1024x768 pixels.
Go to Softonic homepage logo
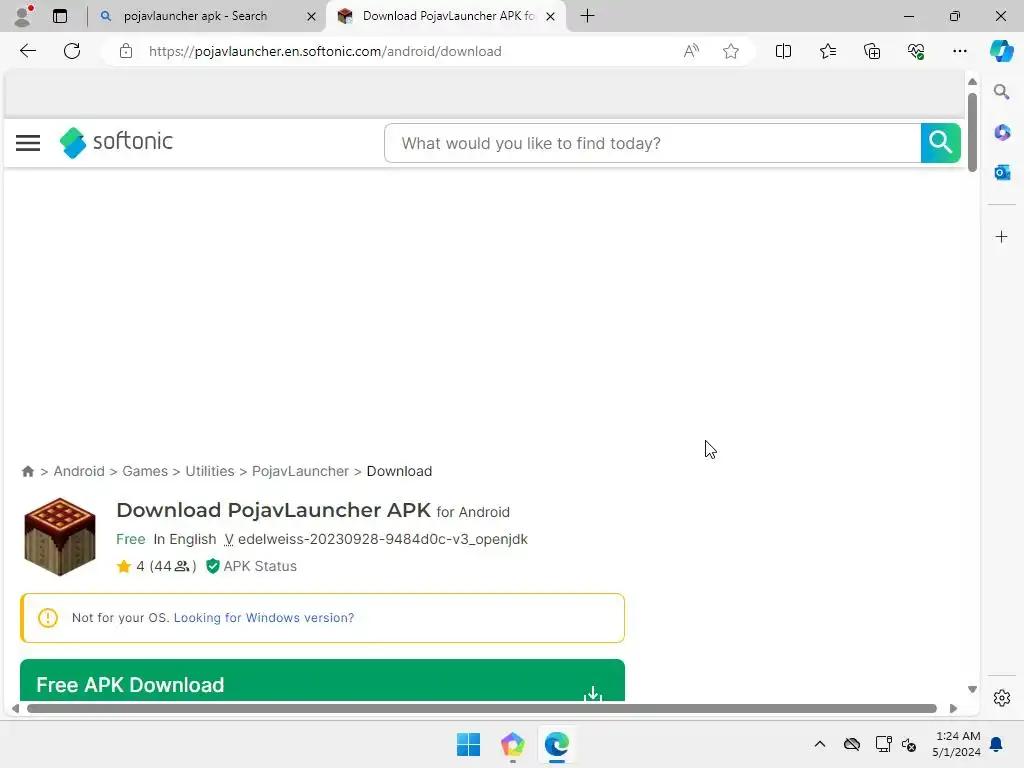pyautogui.click(x=116, y=142)
